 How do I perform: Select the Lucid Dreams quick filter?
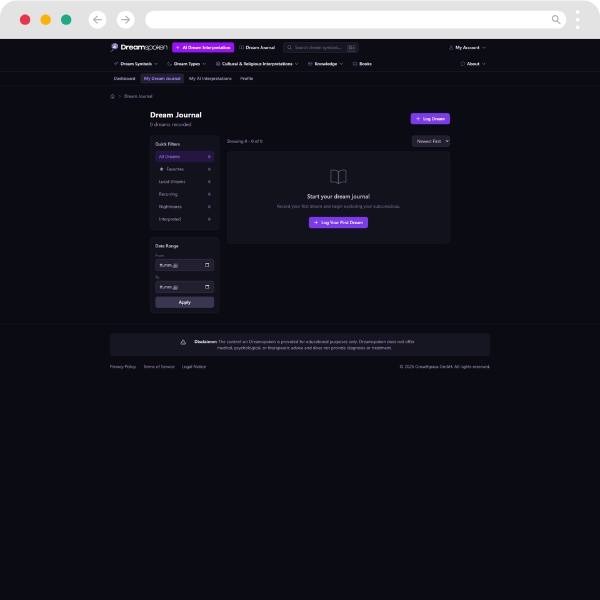[x=184, y=181]
